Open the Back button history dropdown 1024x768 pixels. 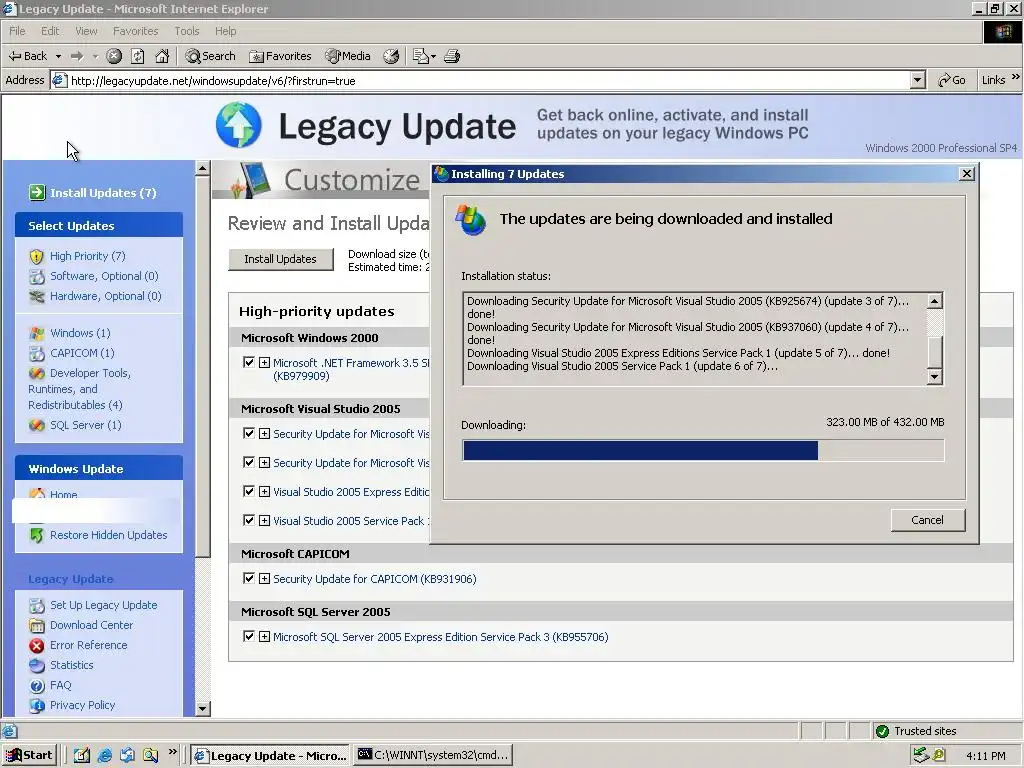(x=58, y=56)
